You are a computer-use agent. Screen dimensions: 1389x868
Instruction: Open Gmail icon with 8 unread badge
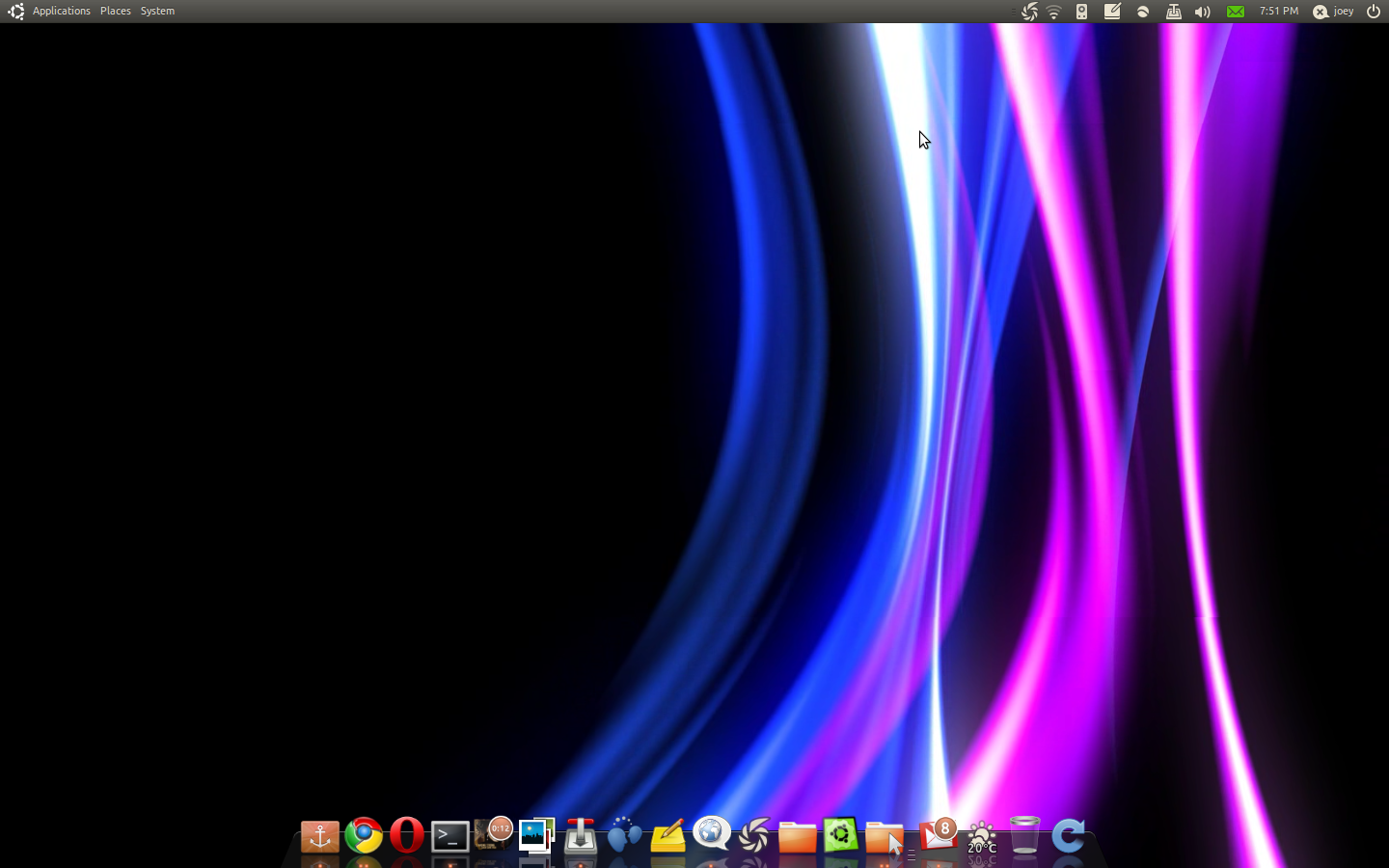click(937, 834)
